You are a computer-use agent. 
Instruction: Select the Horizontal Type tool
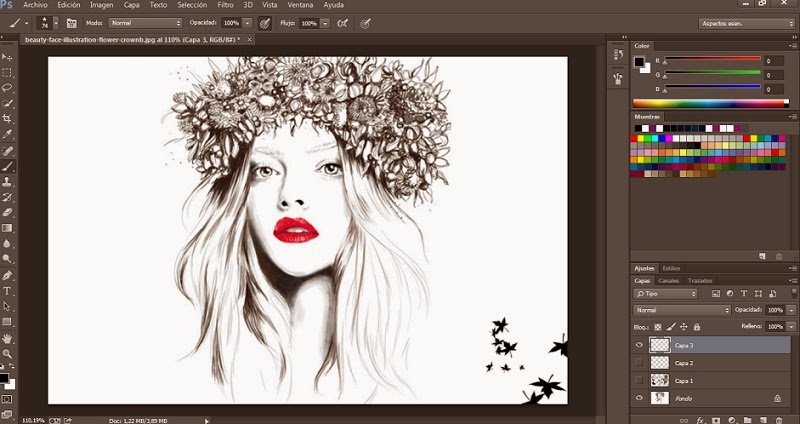[x=8, y=291]
